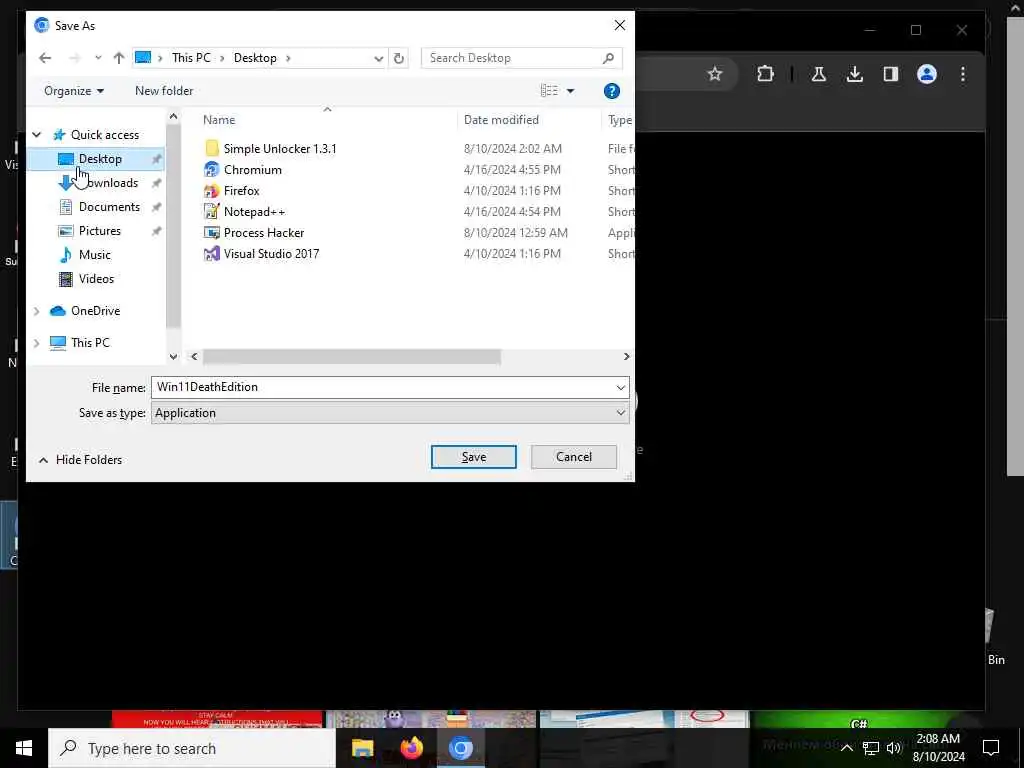Open browser Extensions puzzle icon

click(x=765, y=74)
